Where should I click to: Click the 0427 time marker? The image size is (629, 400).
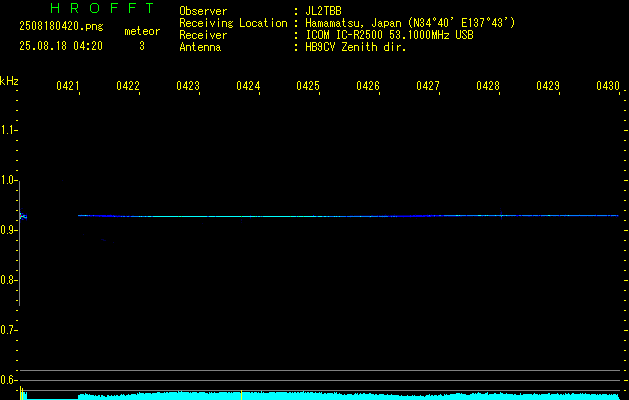click(x=428, y=86)
